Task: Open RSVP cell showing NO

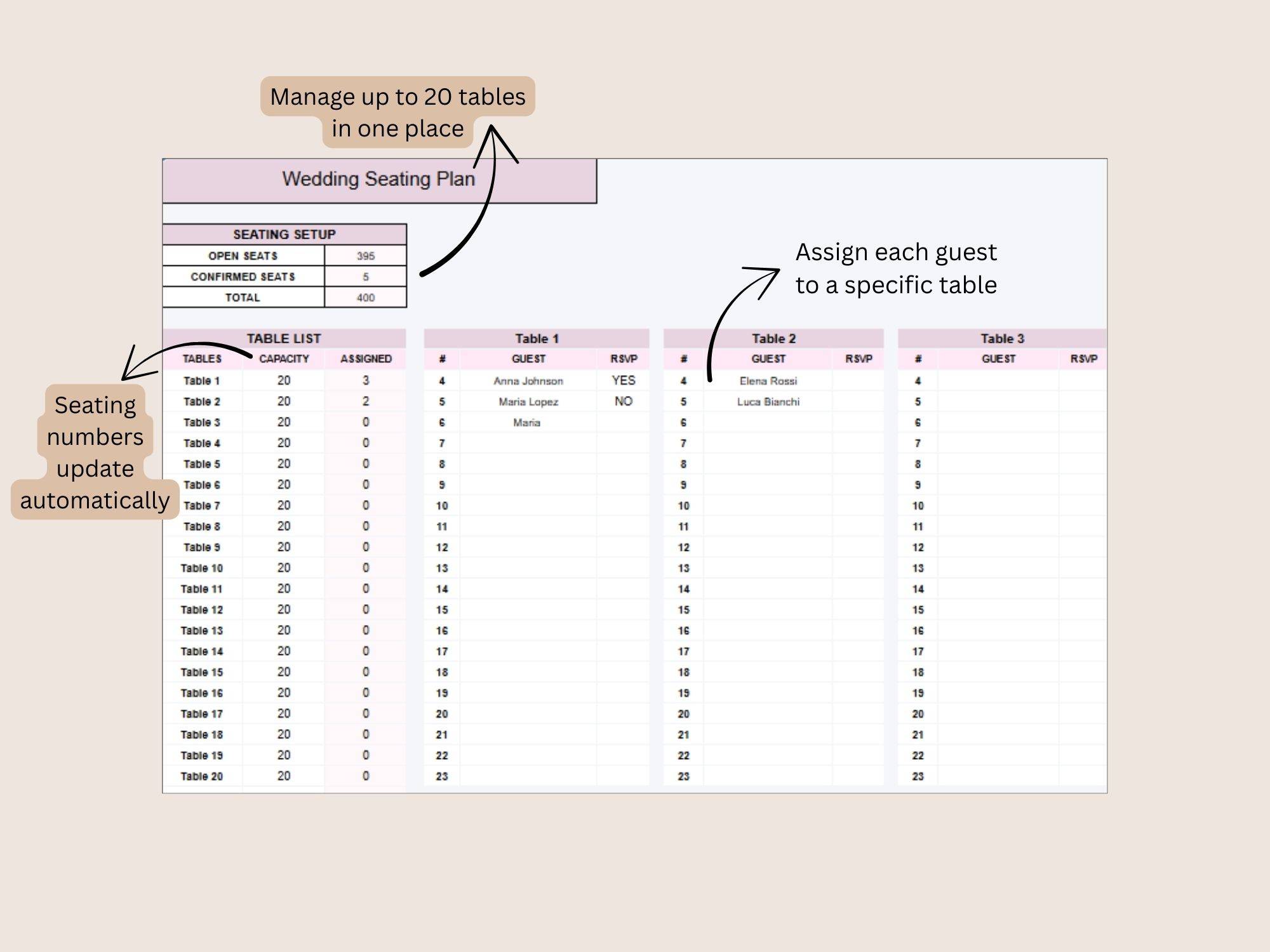Action: click(623, 401)
